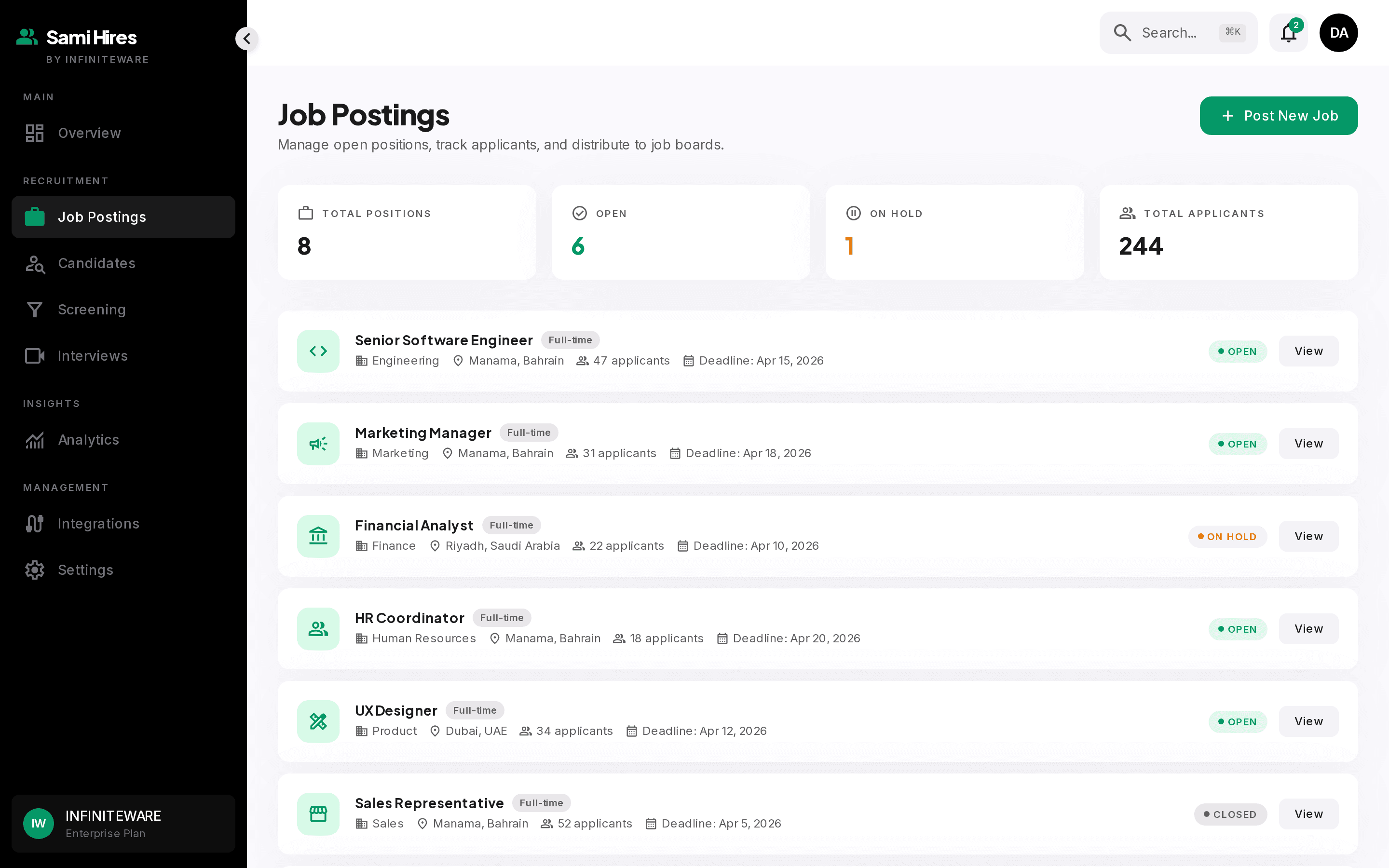Select Job Postings in the sidebar
Image resolution: width=1389 pixels, height=868 pixels.
[x=123, y=217]
